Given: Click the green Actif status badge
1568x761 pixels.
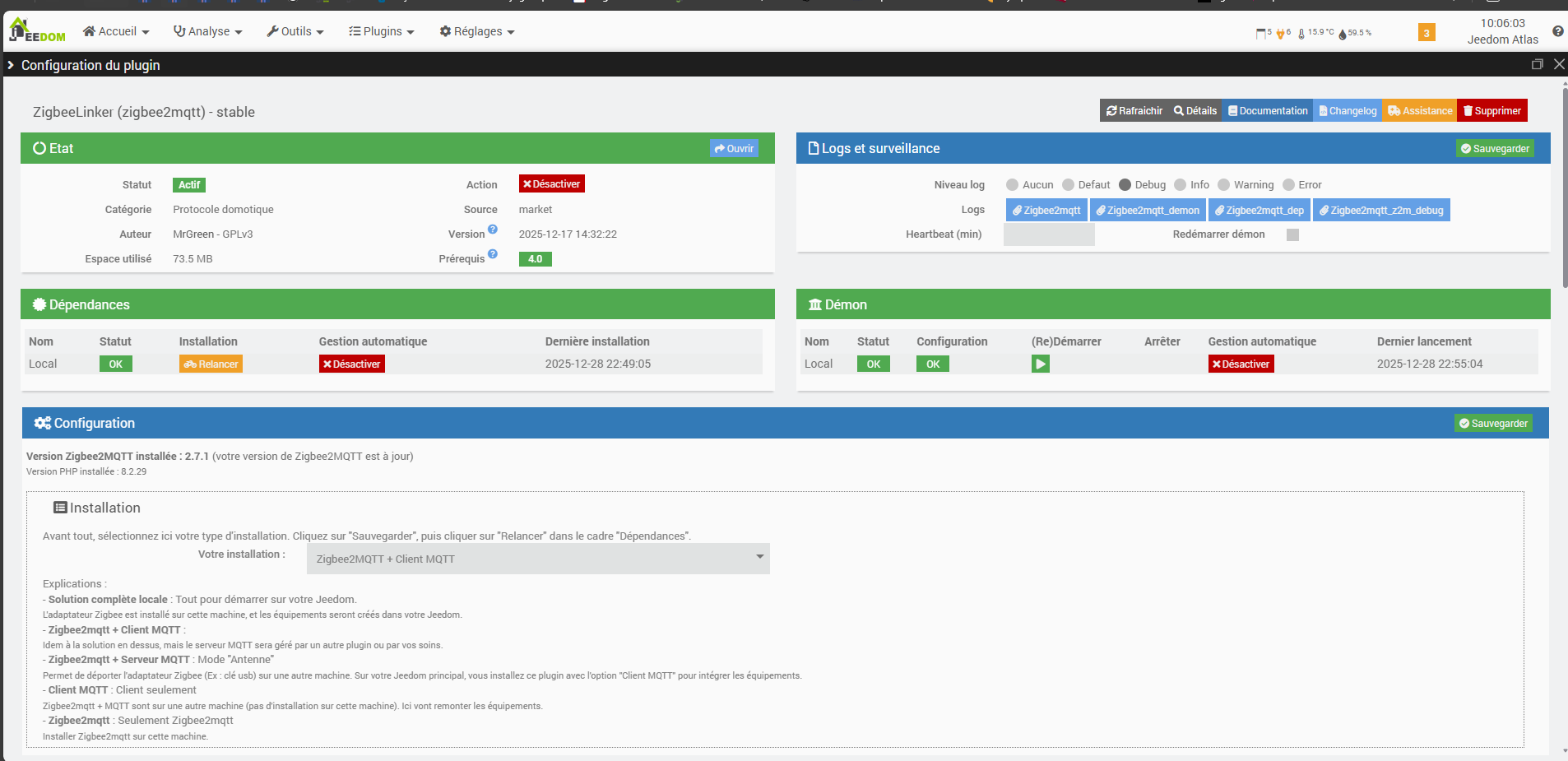Looking at the screenshot, I should [x=189, y=185].
